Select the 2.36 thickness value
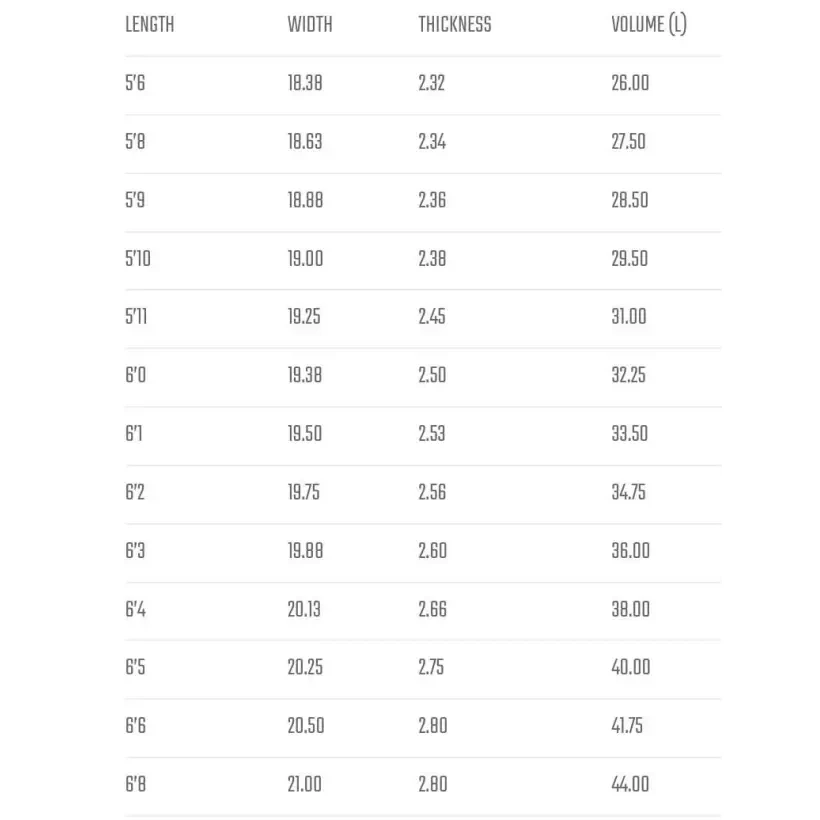The image size is (820, 820). (432, 200)
